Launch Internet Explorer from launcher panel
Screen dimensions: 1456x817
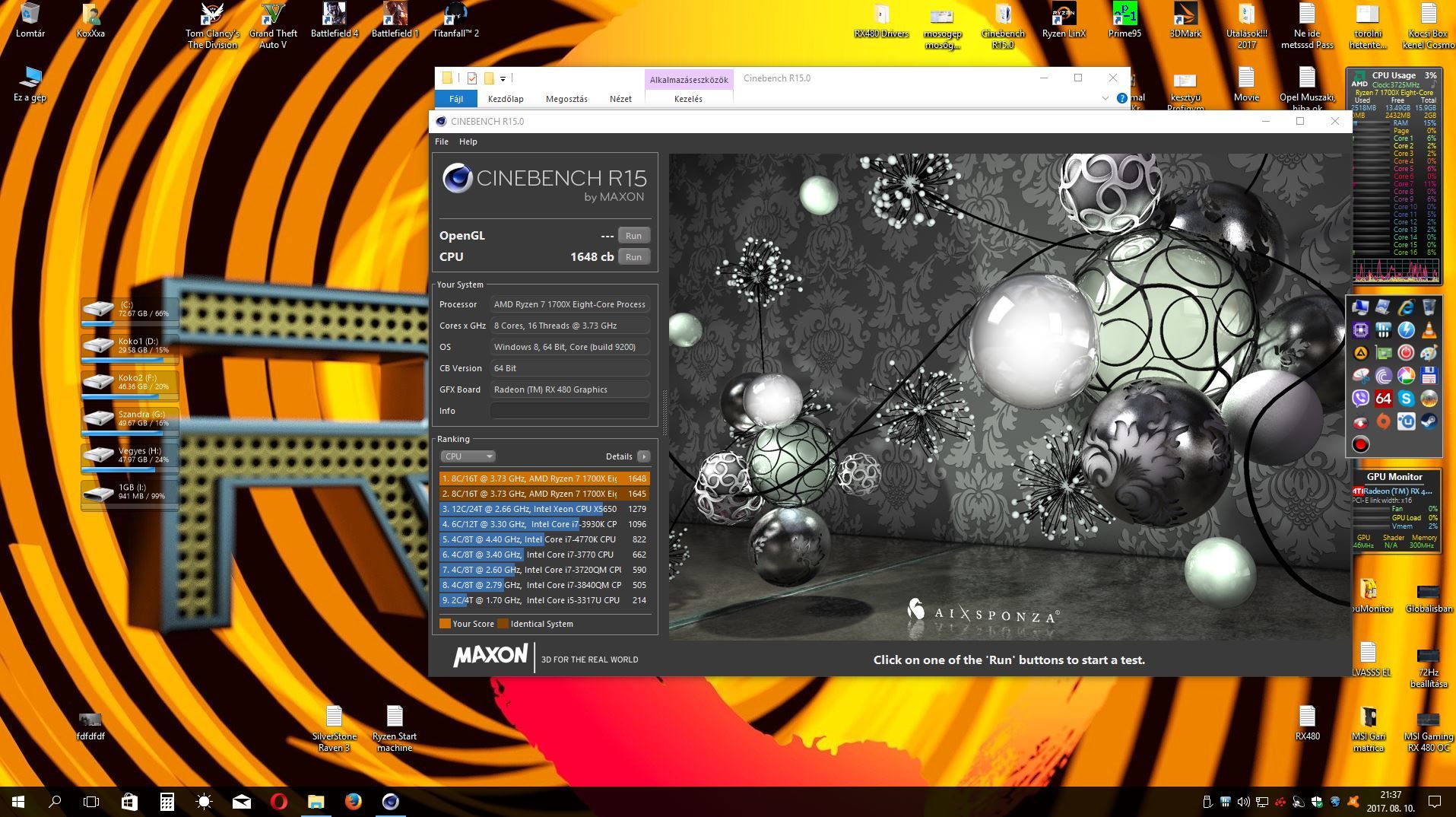coord(1406,307)
